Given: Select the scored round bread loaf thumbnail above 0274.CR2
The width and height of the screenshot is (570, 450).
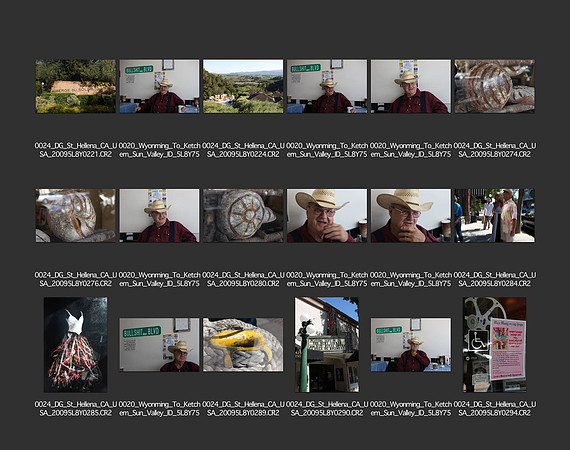Looking at the screenshot, I should click(494, 86).
